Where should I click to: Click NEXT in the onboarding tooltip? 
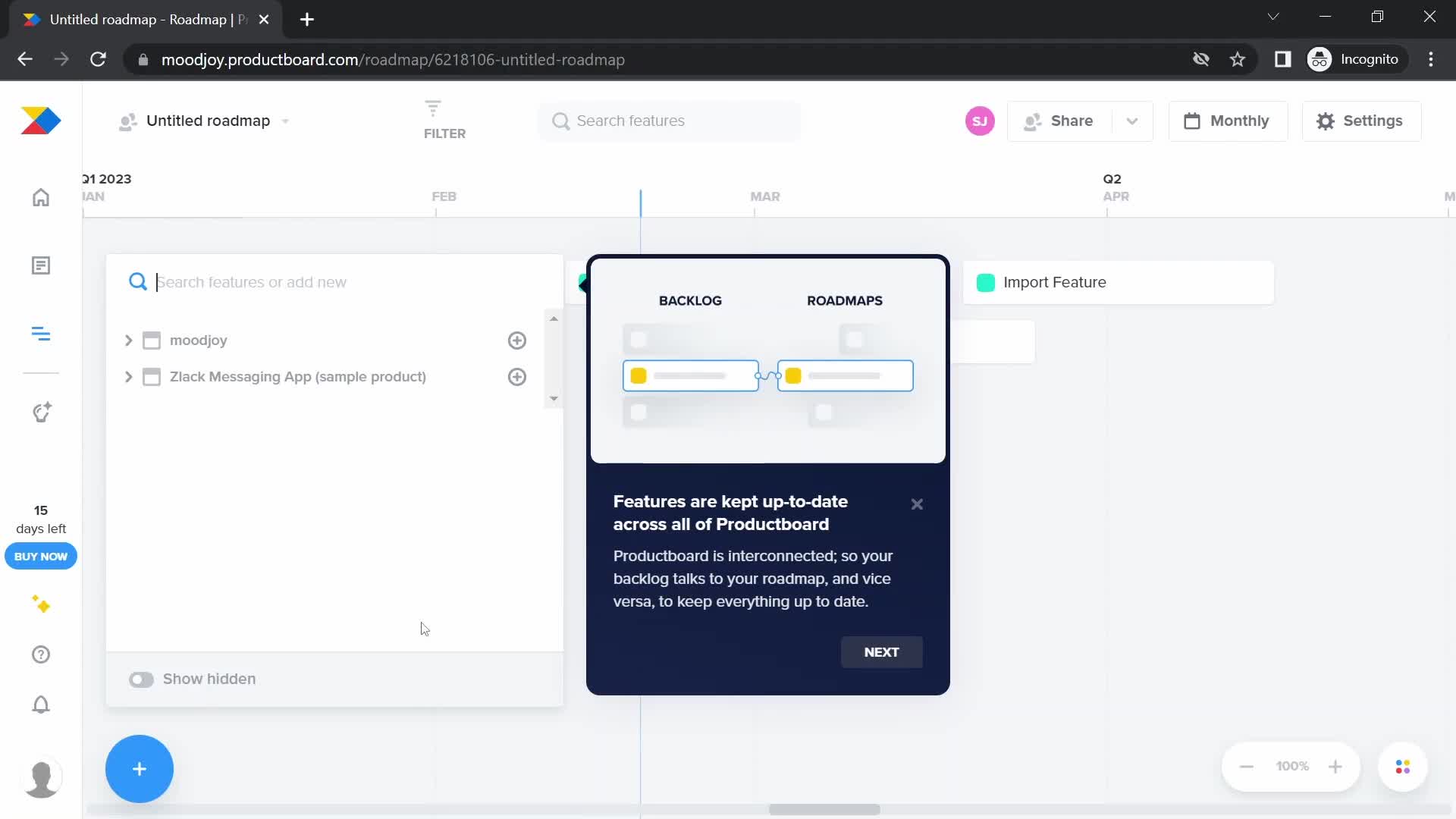pos(881,652)
